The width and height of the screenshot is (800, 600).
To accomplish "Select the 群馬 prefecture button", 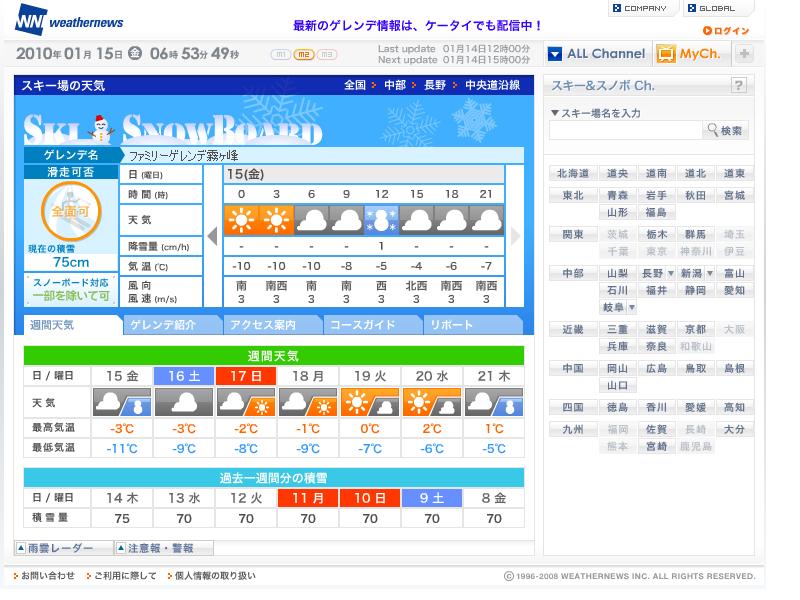I will point(695,235).
